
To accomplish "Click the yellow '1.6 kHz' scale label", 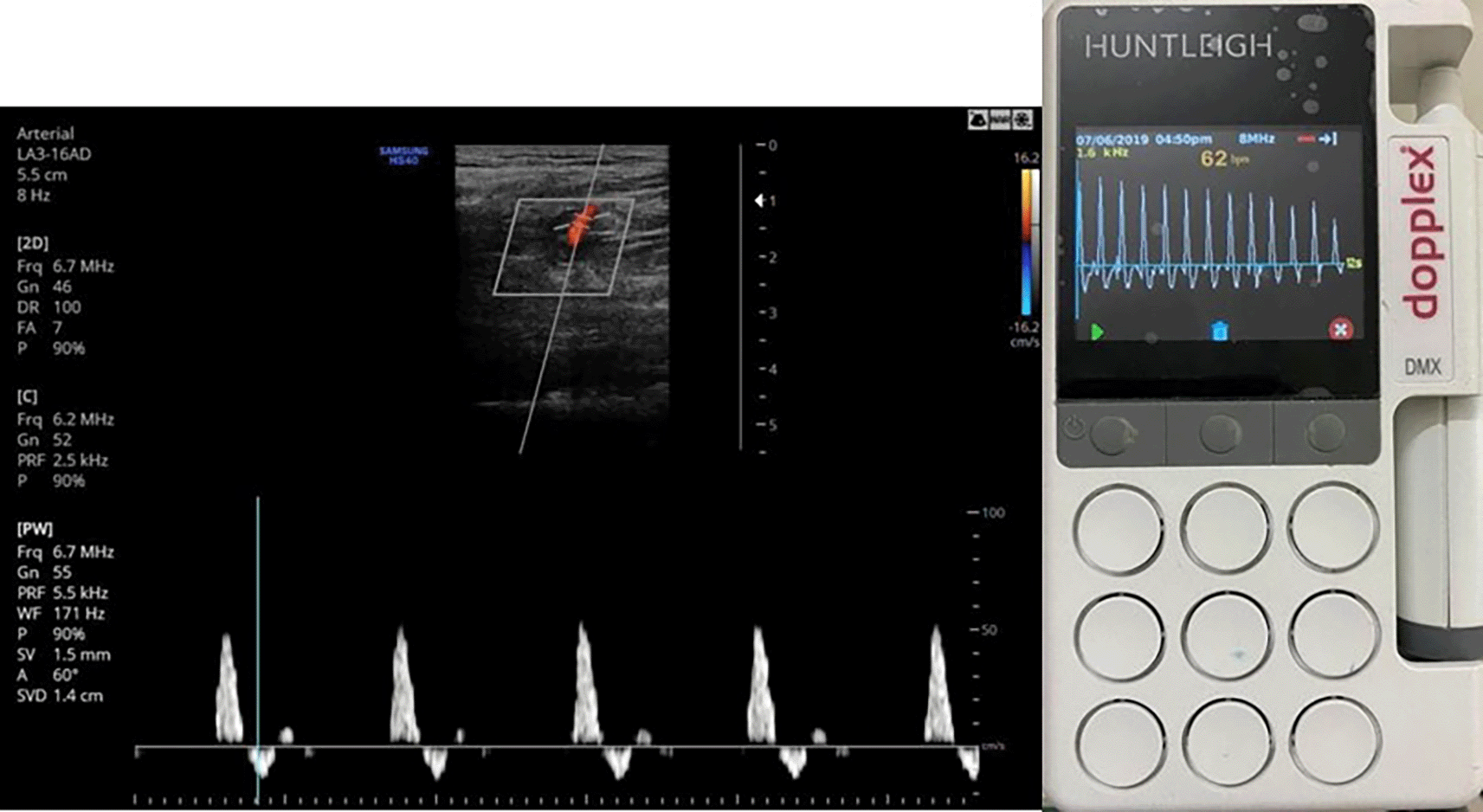I will (x=1102, y=152).
